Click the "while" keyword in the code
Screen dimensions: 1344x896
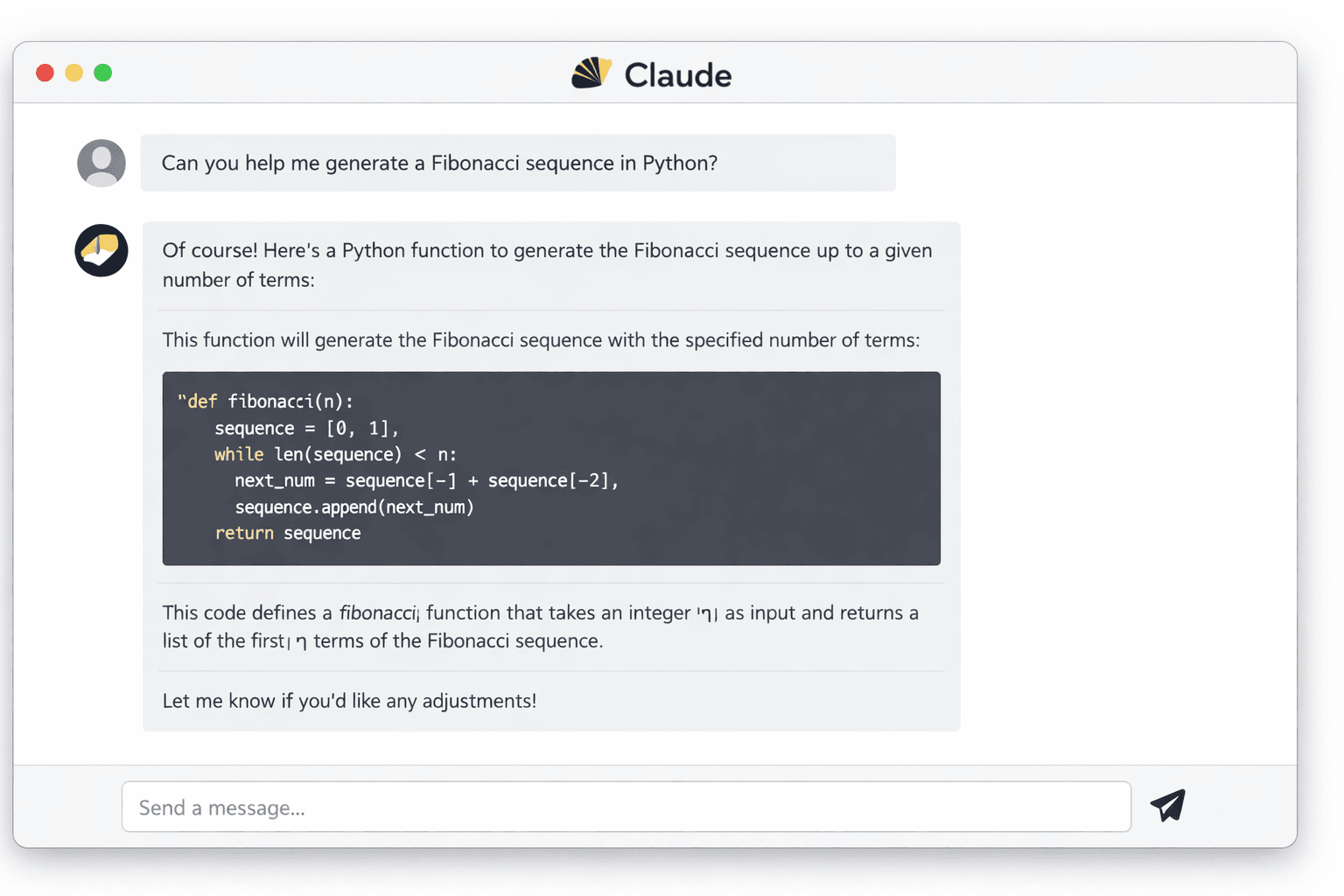click(239, 454)
